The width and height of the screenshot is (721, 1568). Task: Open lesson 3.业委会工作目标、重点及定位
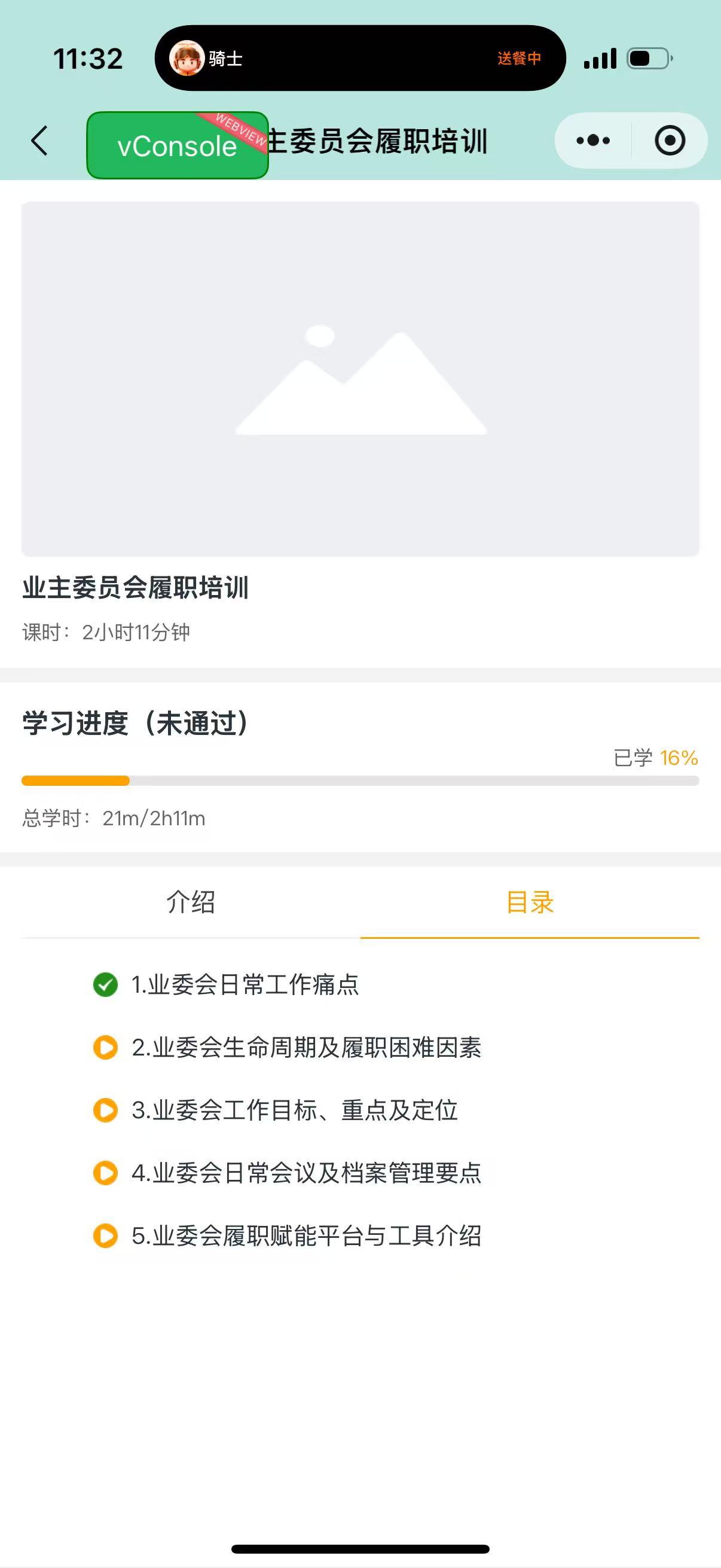coord(295,1111)
